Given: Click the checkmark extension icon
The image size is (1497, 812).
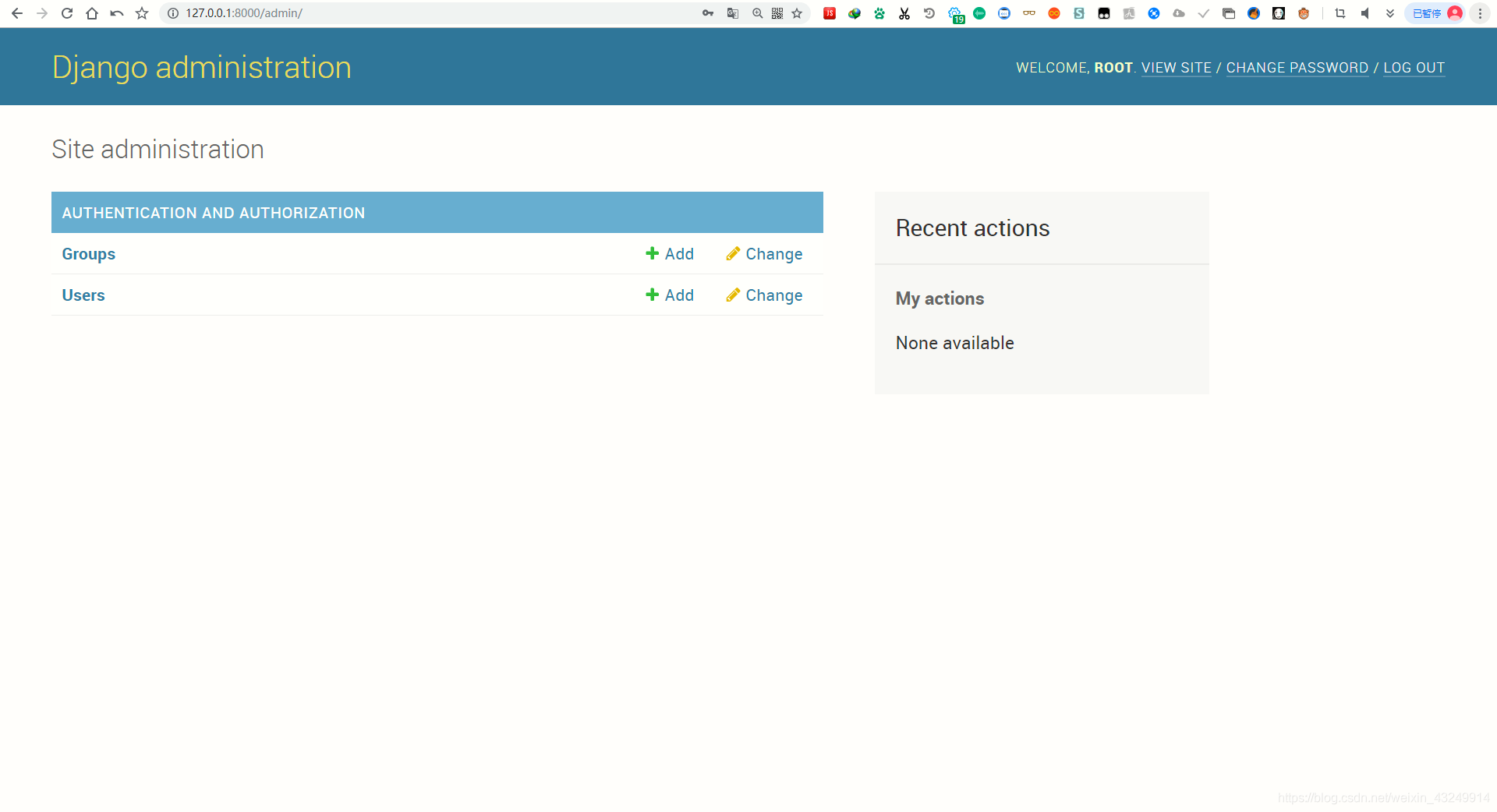Looking at the screenshot, I should (1204, 13).
